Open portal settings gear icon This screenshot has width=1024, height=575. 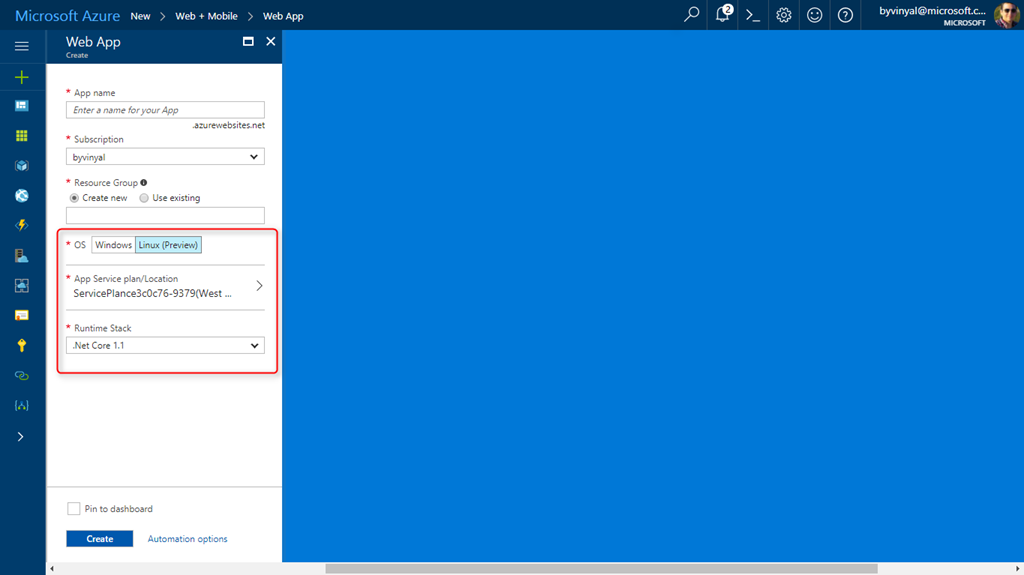[x=784, y=15]
